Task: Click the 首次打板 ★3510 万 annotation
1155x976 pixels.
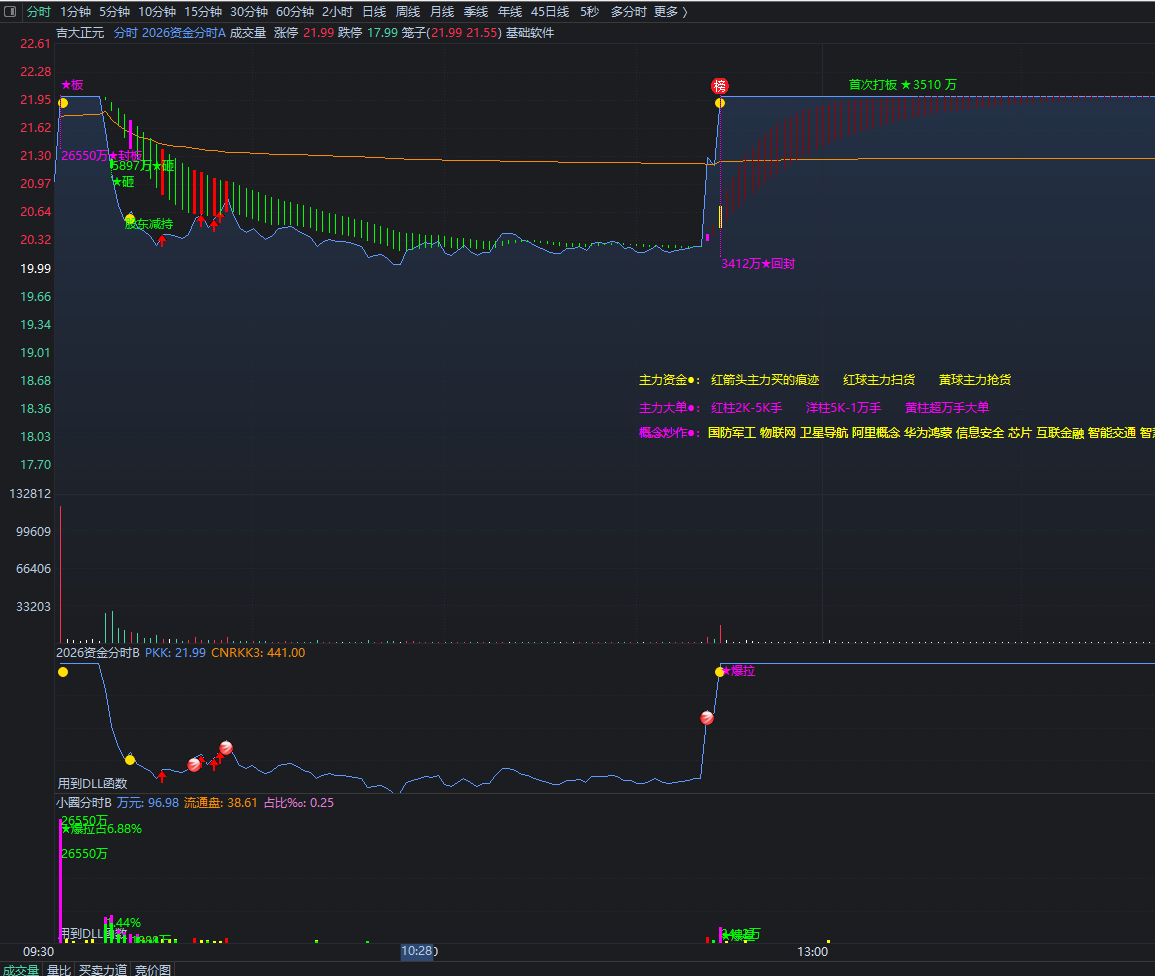Action: [x=902, y=85]
